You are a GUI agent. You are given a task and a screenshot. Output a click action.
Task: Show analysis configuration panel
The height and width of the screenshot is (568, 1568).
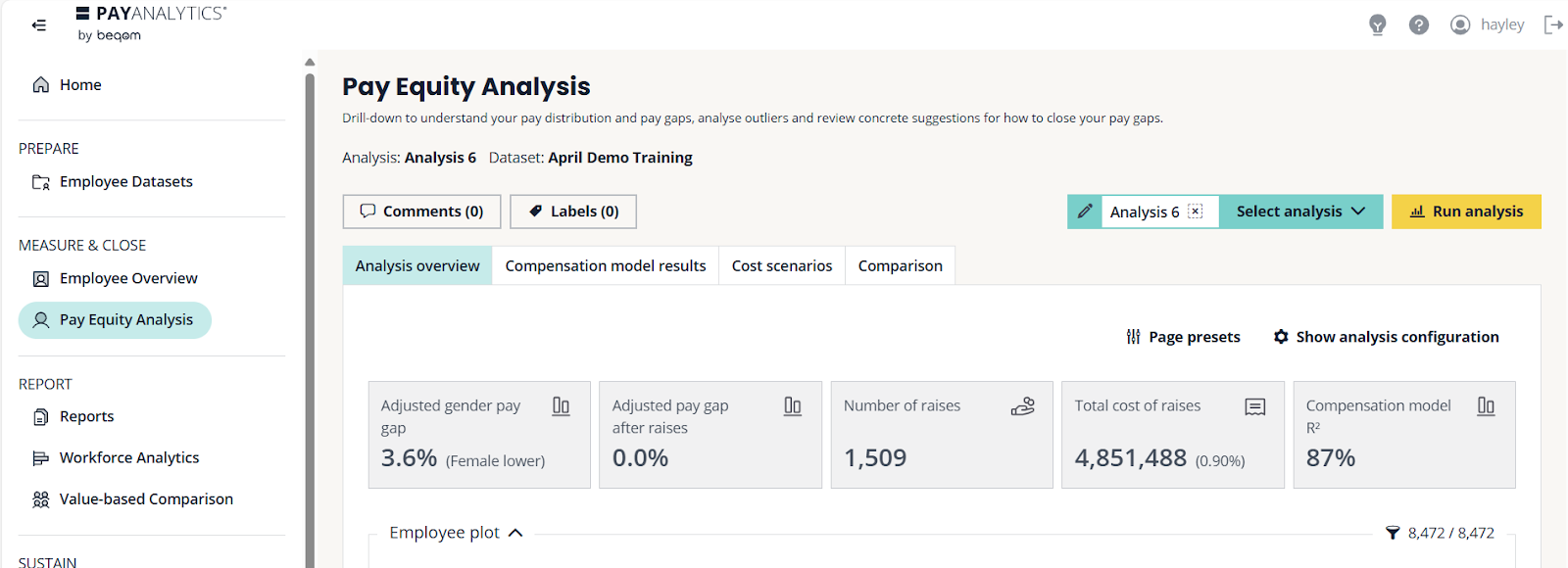(x=1386, y=337)
